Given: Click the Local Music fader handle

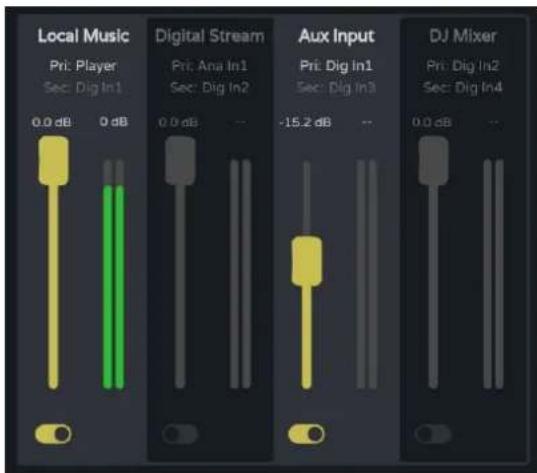Looking at the screenshot, I should (x=53, y=161).
